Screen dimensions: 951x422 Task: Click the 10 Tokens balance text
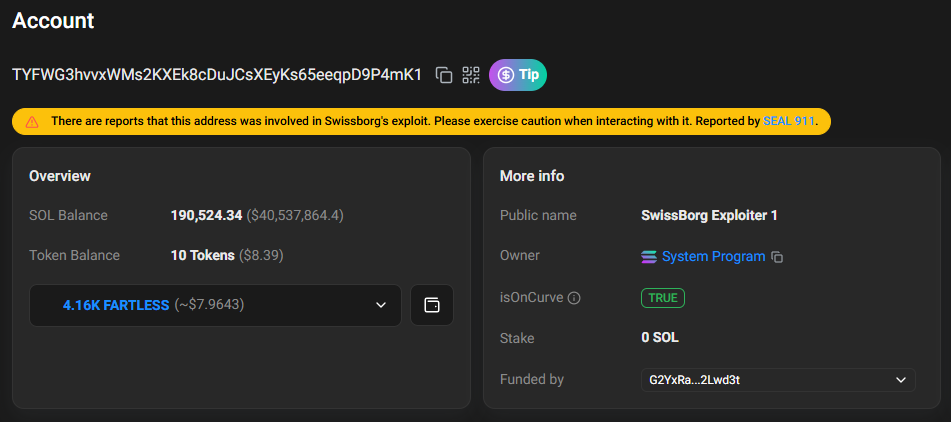pyautogui.click(x=203, y=255)
